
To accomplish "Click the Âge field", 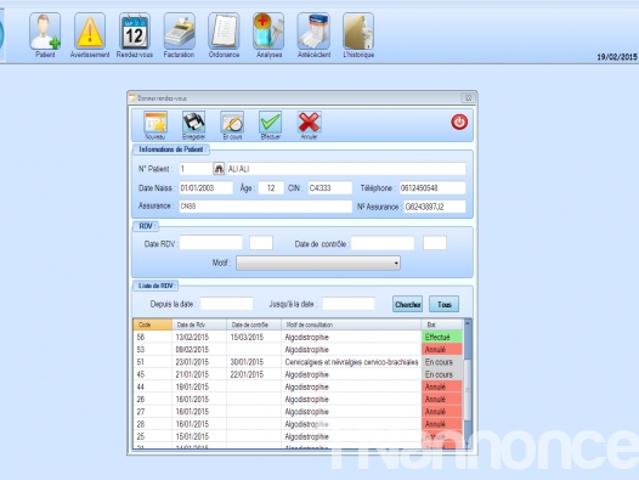I will pyautogui.click(x=271, y=188).
